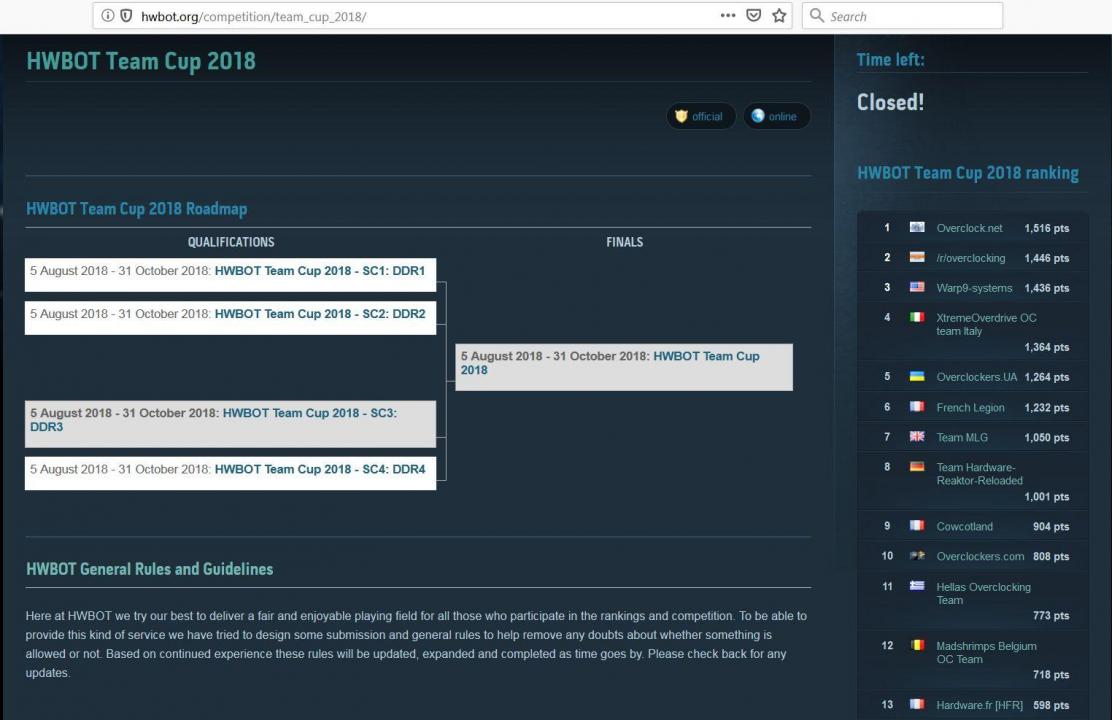The width and height of the screenshot is (1112, 720).
Task: Open Warp9-systems team in ranking
Action: [974, 288]
